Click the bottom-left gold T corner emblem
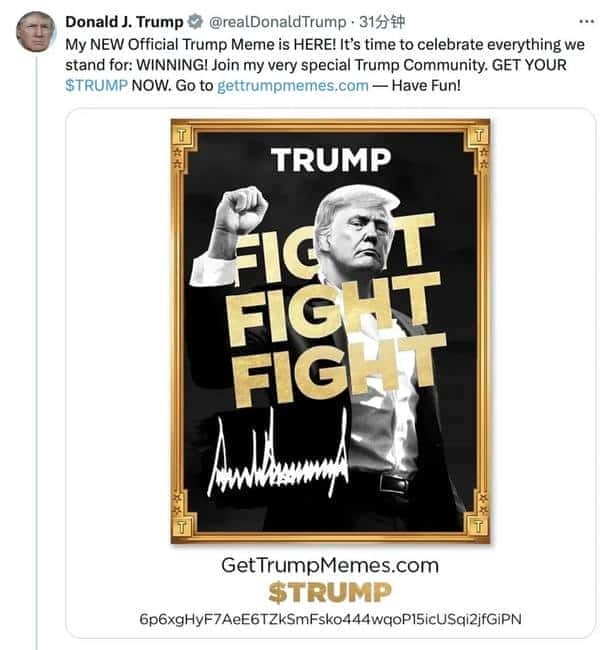This screenshot has width=611, height=650. point(182,527)
